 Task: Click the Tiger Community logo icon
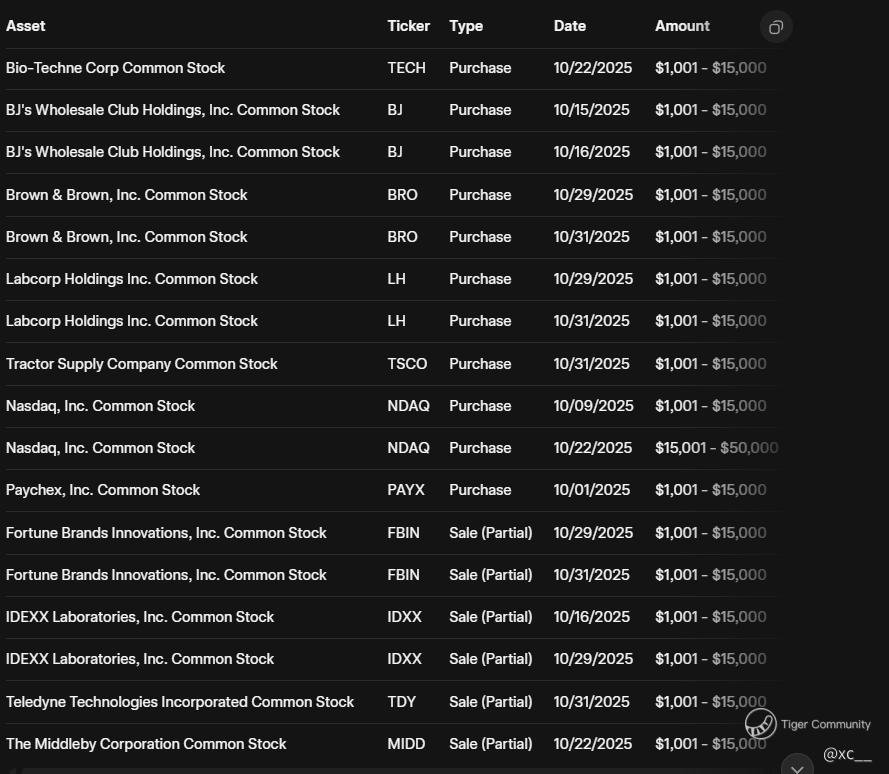760,724
